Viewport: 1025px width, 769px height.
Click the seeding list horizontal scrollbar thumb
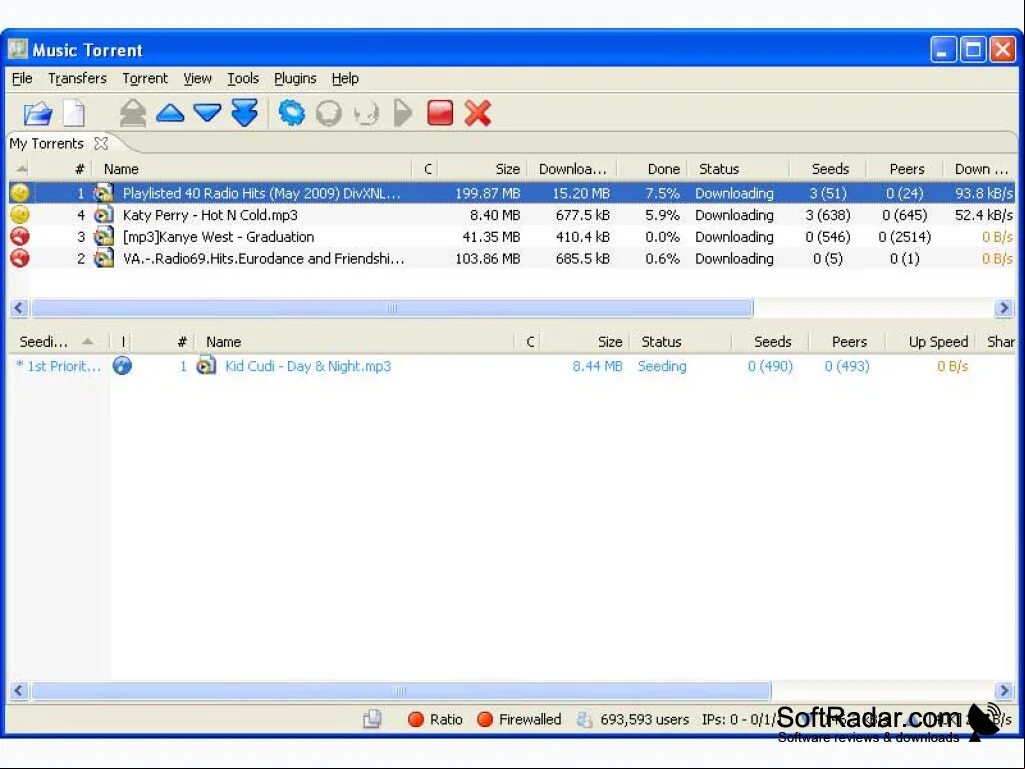[x=401, y=690]
